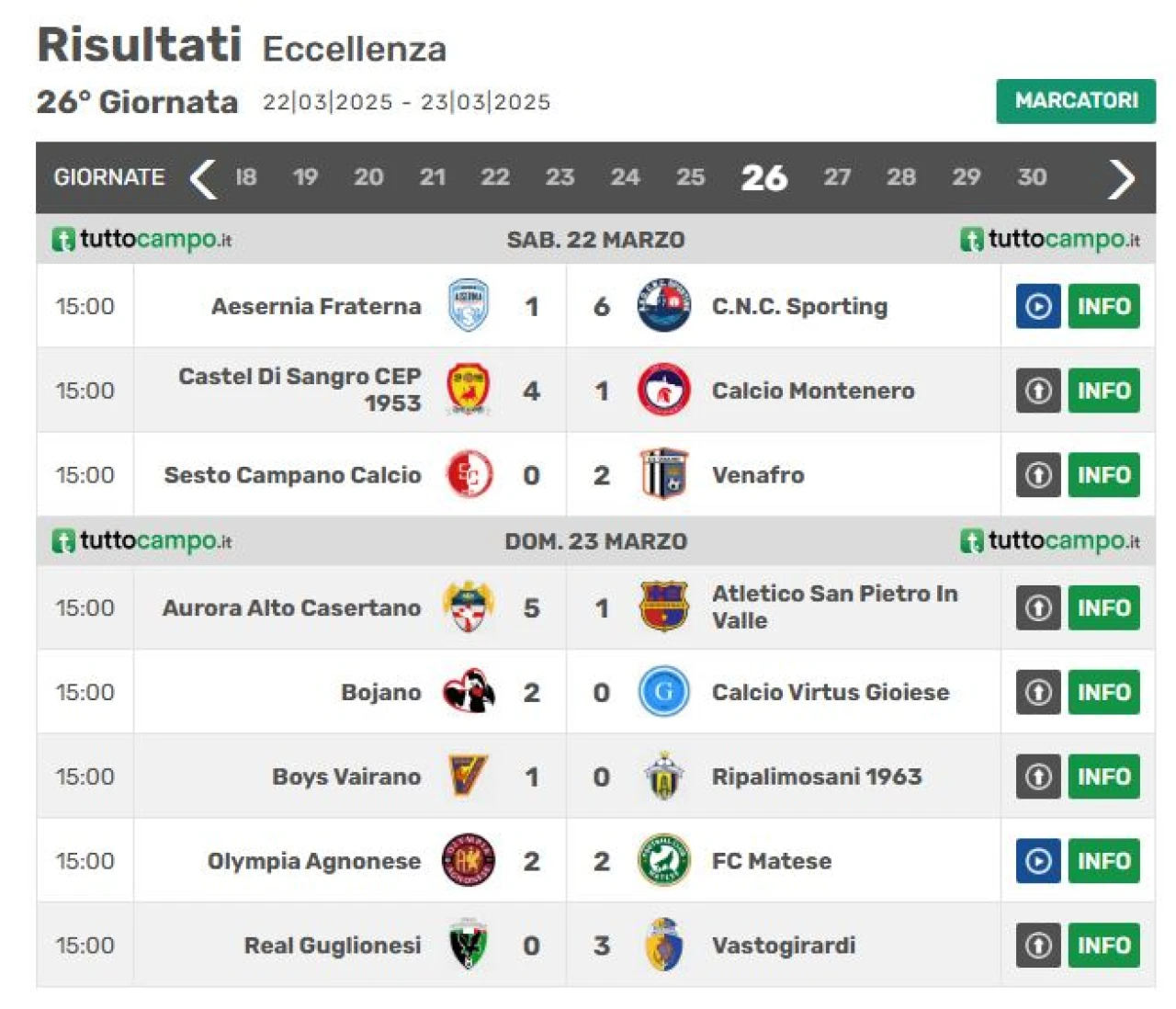Open INFO for Boys Vairano match

click(x=1103, y=777)
